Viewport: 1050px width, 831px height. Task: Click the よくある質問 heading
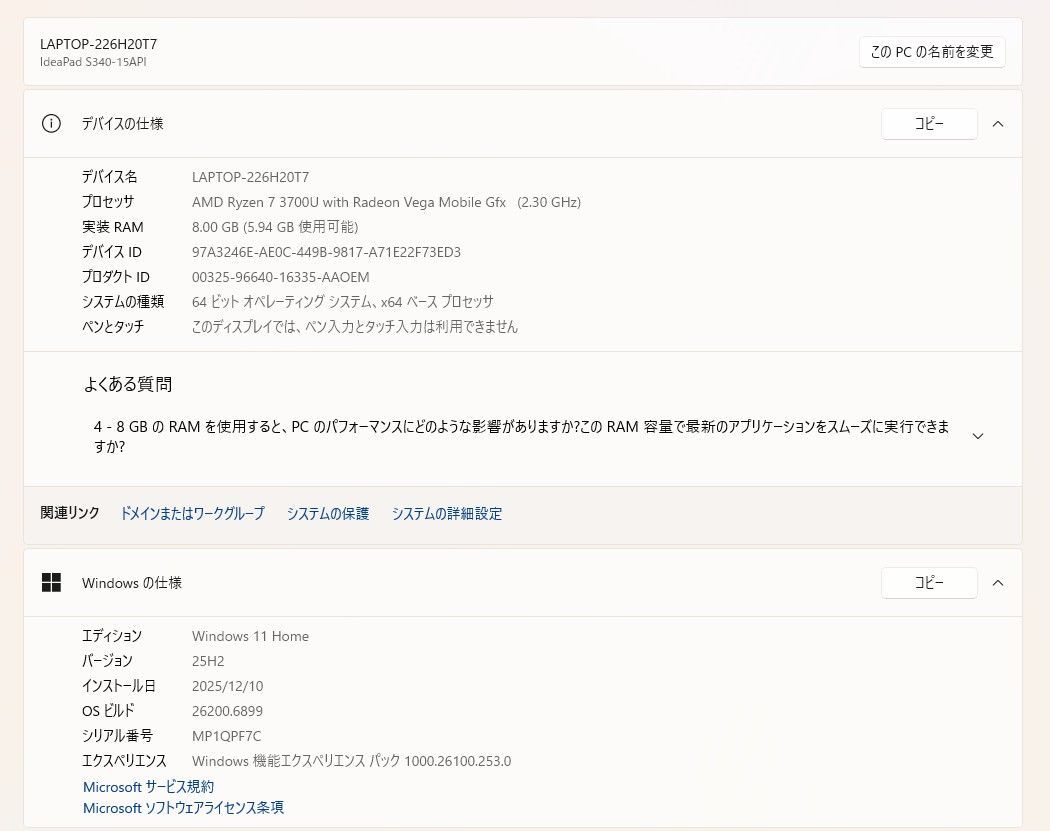click(x=128, y=384)
